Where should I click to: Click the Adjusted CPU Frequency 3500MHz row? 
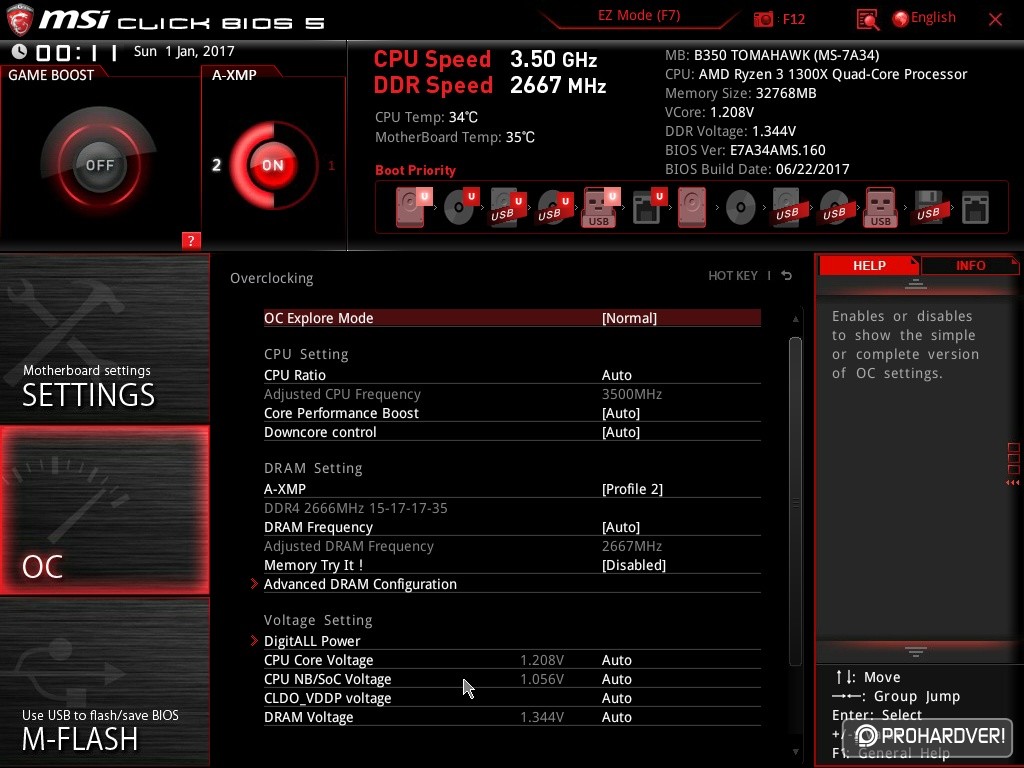pyautogui.click(x=512, y=394)
